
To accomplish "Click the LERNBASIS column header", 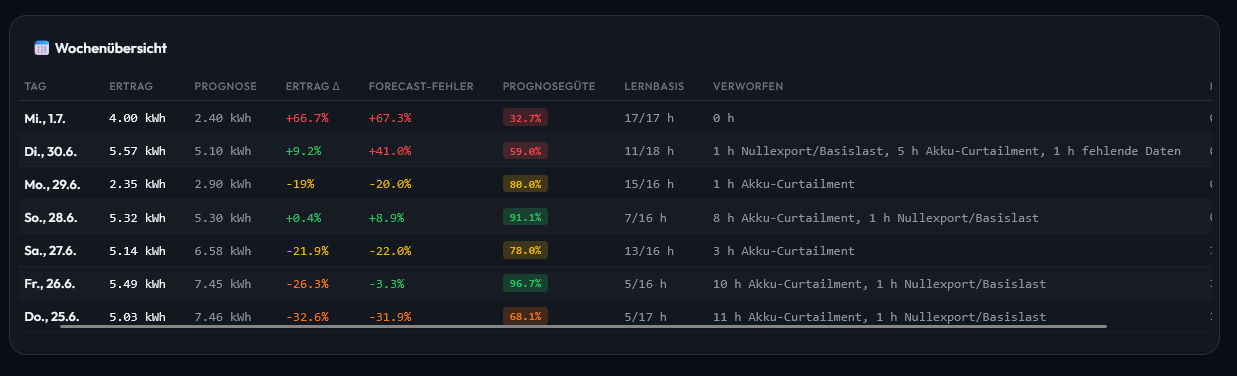I will pyautogui.click(x=654, y=86).
